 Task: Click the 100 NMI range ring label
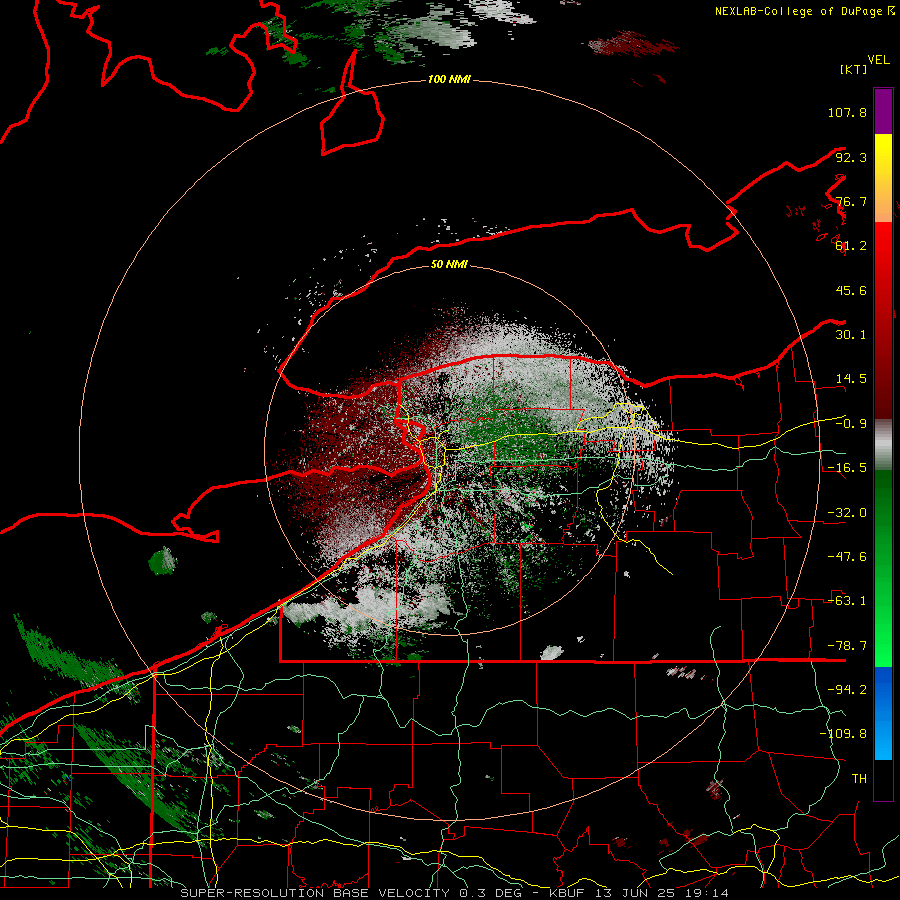click(x=449, y=79)
